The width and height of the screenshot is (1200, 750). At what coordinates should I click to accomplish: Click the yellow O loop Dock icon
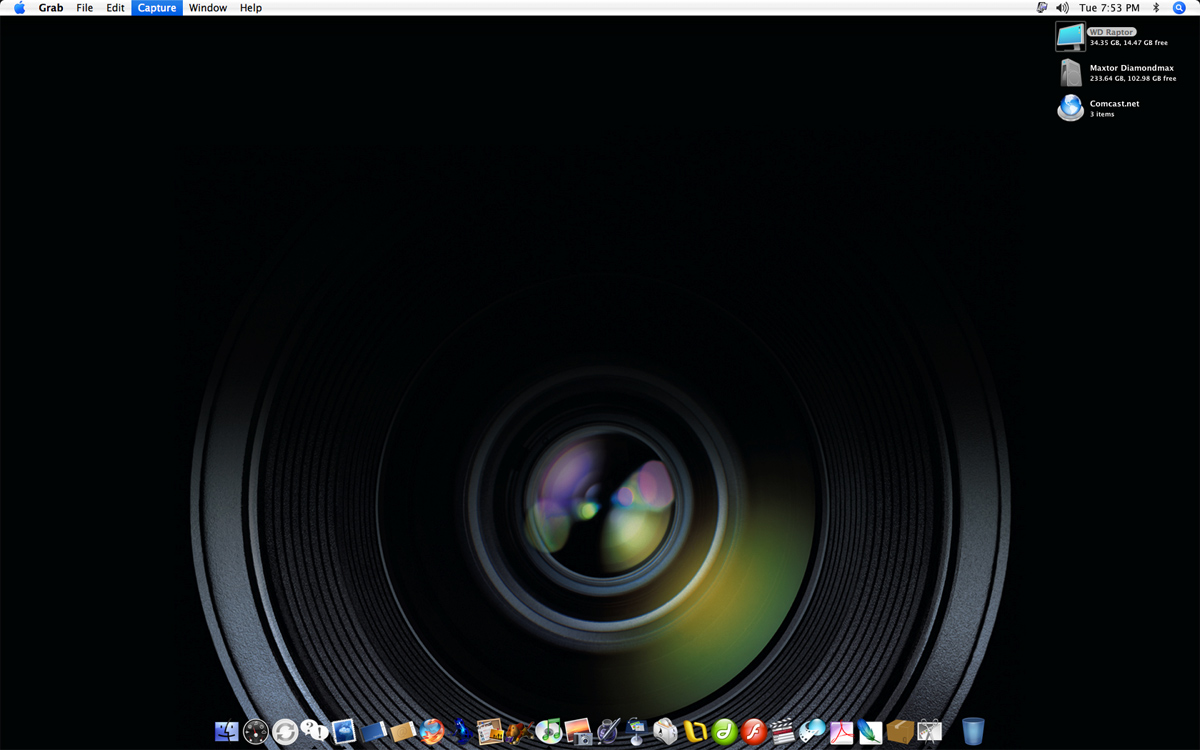pos(694,732)
